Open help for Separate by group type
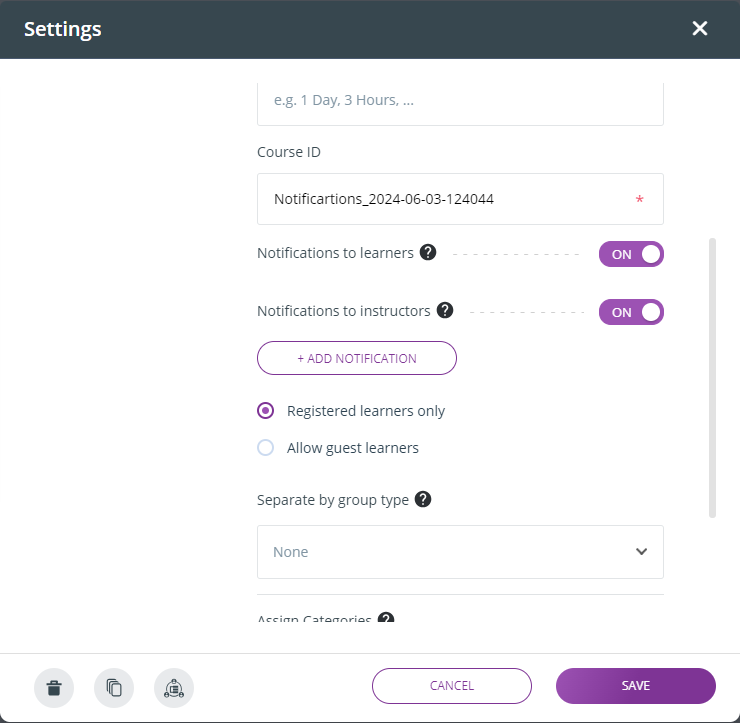This screenshot has width=740, height=723. (x=423, y=499)
